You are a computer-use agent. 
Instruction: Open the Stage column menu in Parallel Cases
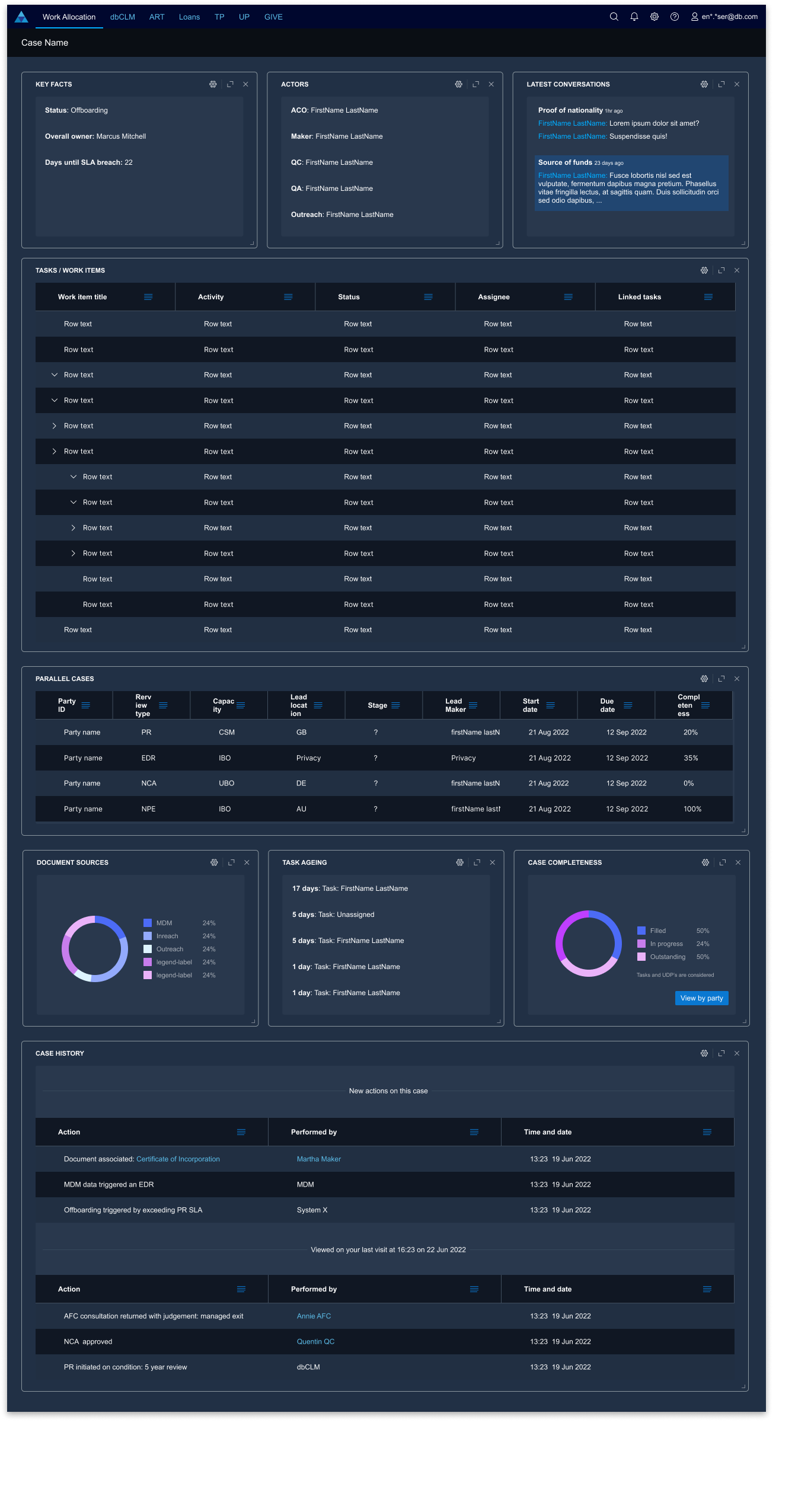pyautogui.click(x=395, y=705)
